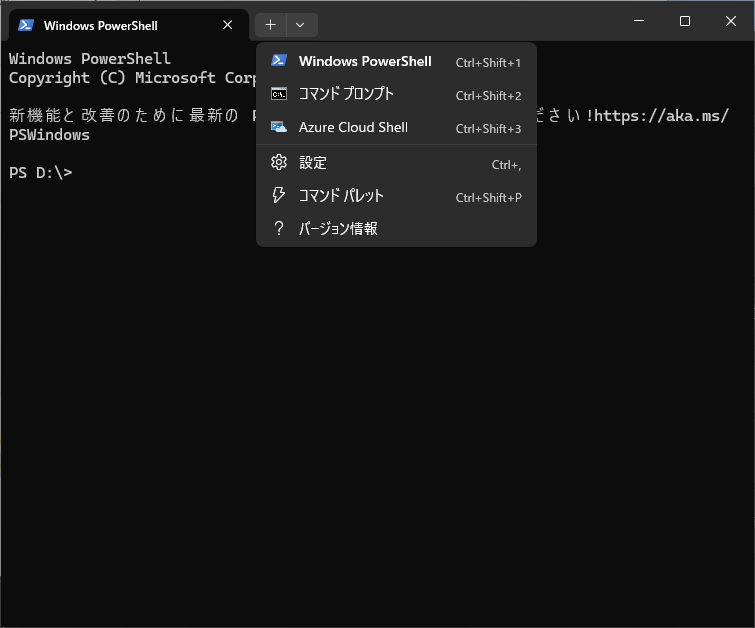Close the terminal window
The image size is (755, 628).
pyautogui.click(x=730, y=21)
